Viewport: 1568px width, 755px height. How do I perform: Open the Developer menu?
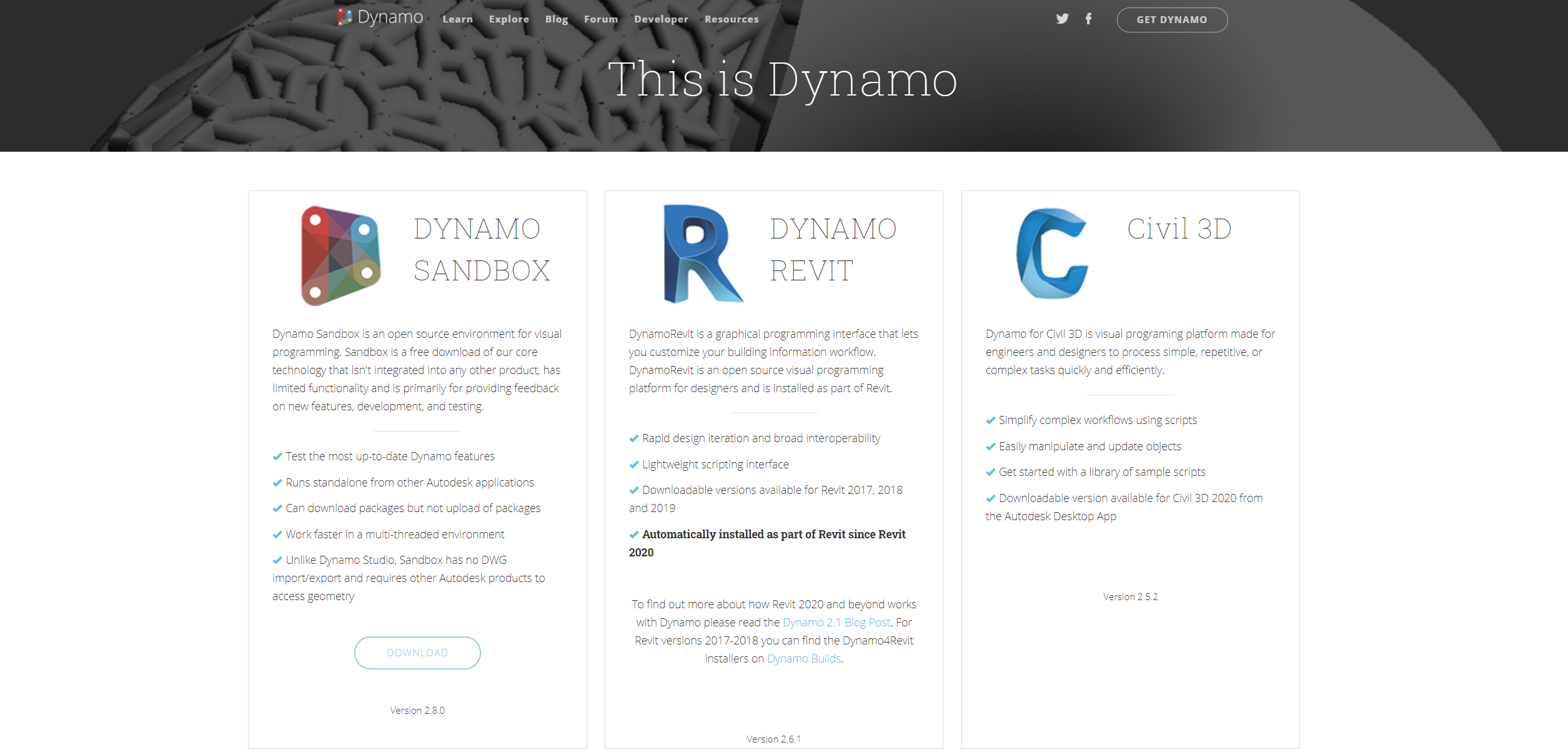click(661, 19)
